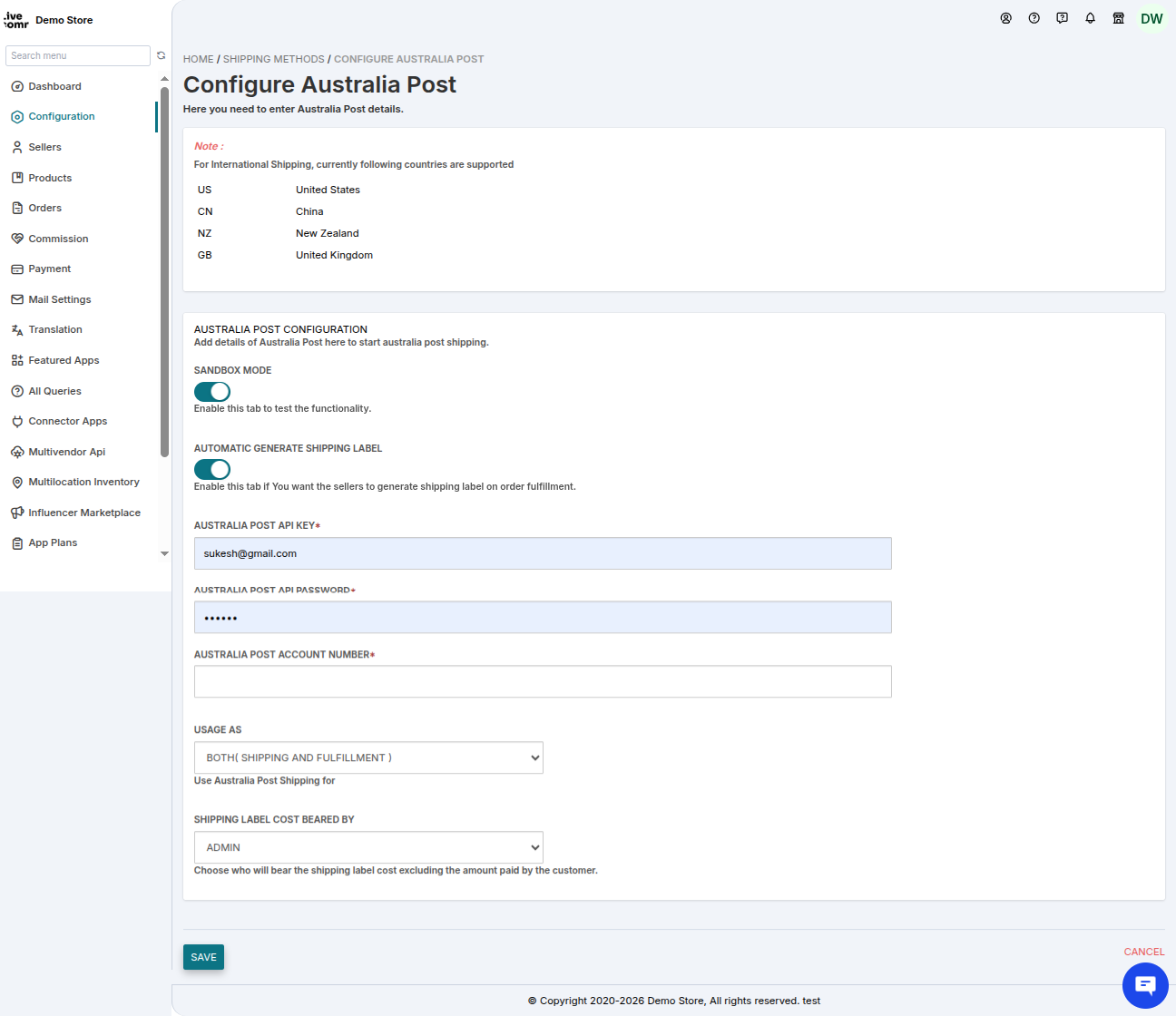Click the Multilocation Inventory pin icon

17,483
